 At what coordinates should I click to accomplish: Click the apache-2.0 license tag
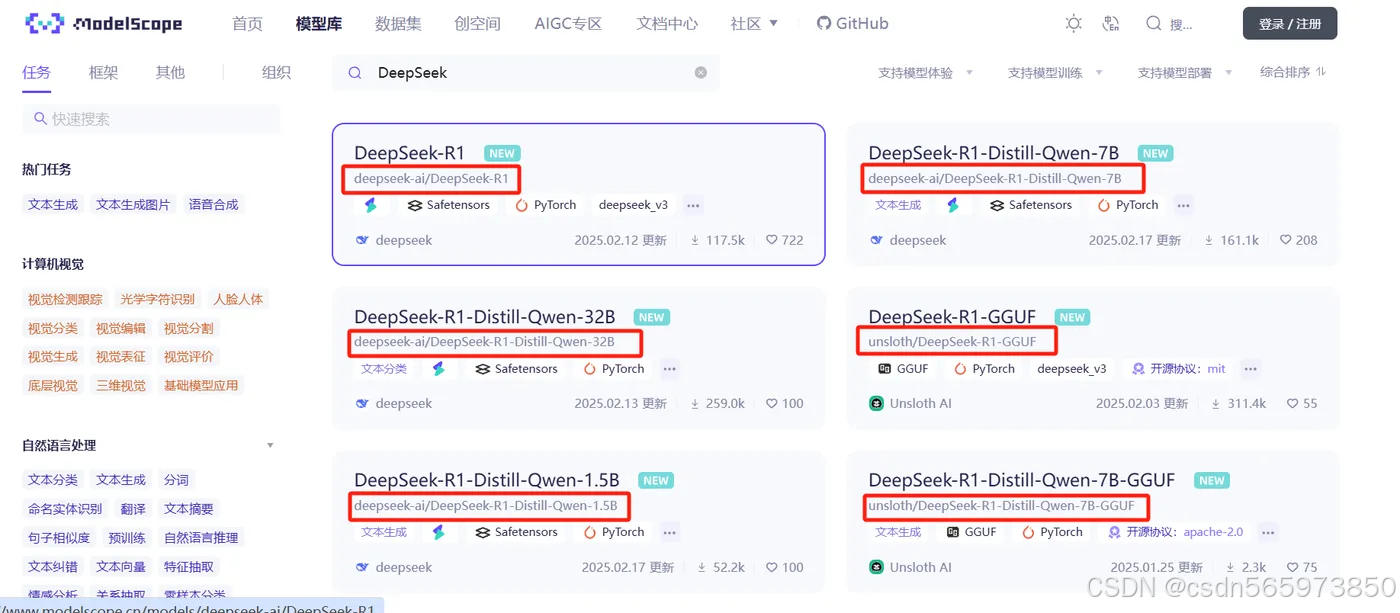1176,532
